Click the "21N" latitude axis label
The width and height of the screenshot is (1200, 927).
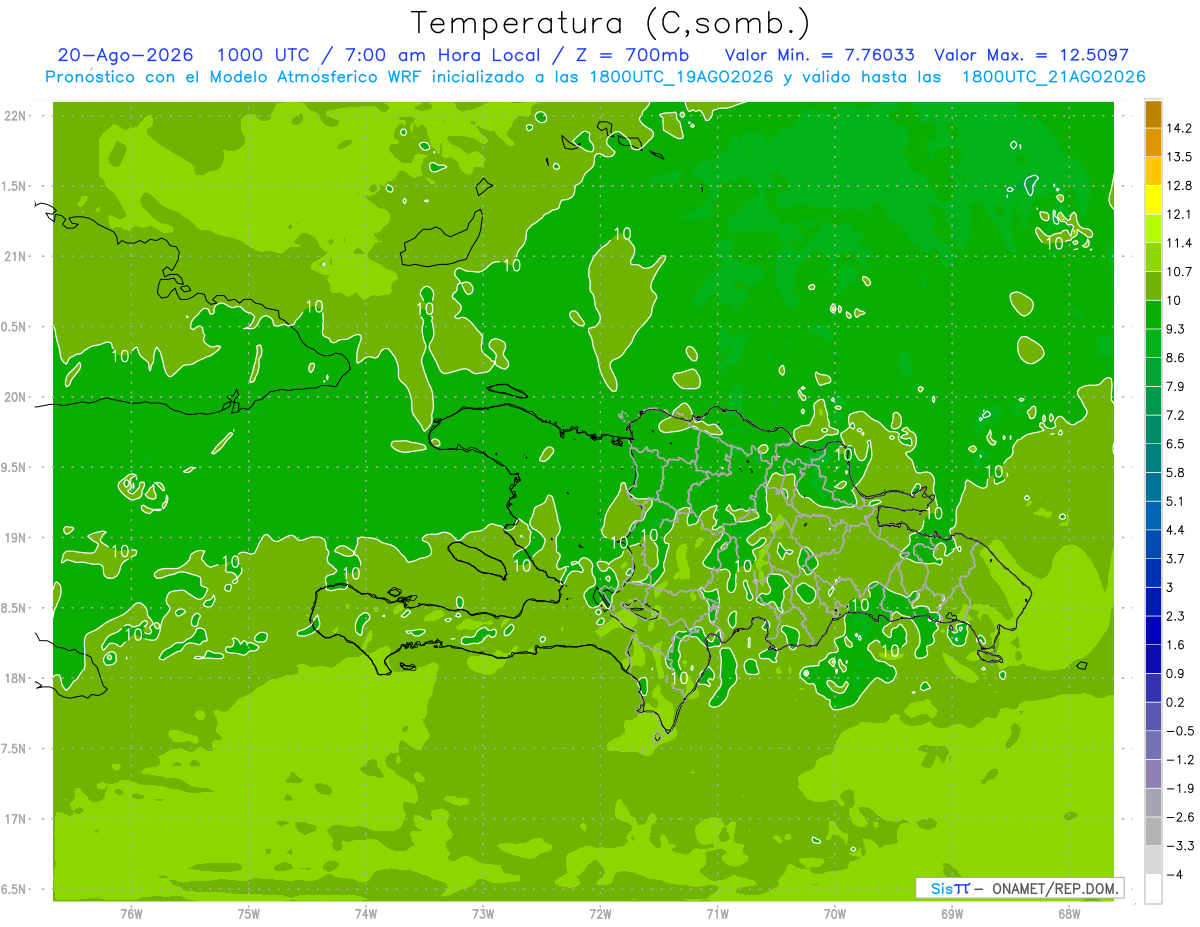tap(14, 257)
